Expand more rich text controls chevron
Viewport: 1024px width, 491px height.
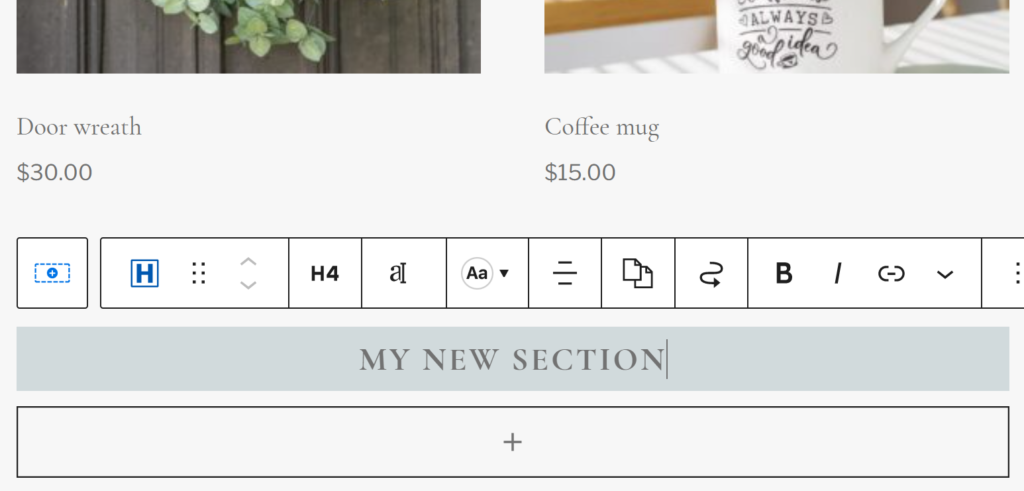coord(945,274)
